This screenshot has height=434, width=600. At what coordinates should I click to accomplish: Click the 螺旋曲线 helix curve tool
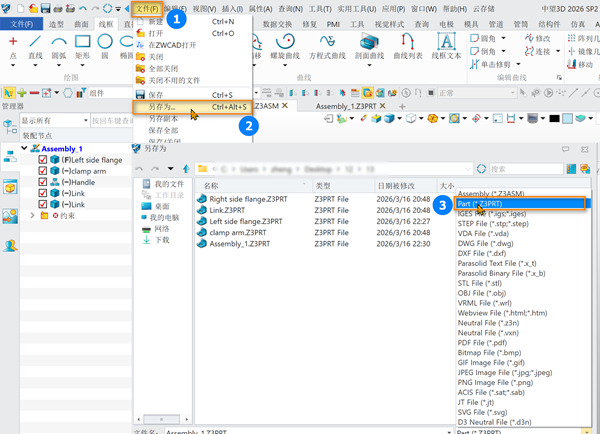(285, 47)
